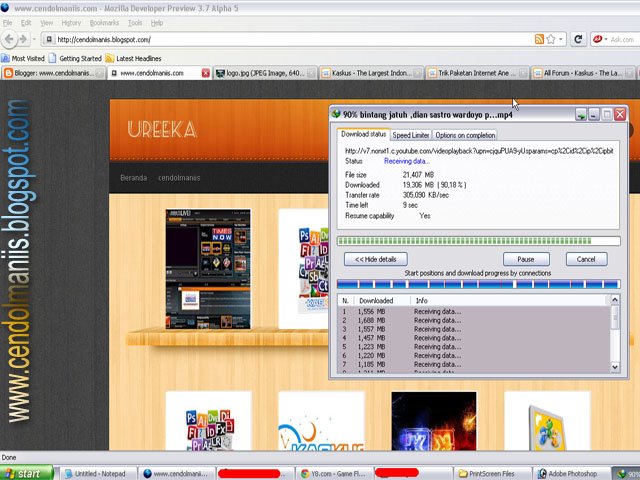This screenshot has height=480, width=640.
Task: Switch to www.cendolmani browser taskbar item
Action: pyautogui.click(x=176, y=473)
